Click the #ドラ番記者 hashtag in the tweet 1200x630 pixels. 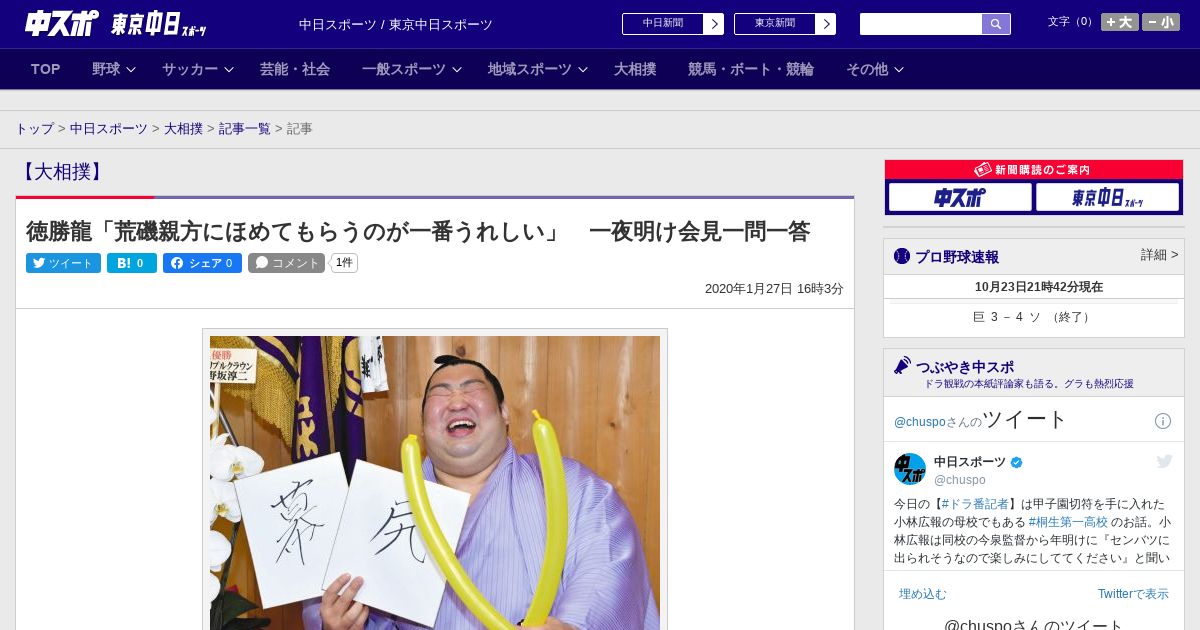(x=975, y=504)
